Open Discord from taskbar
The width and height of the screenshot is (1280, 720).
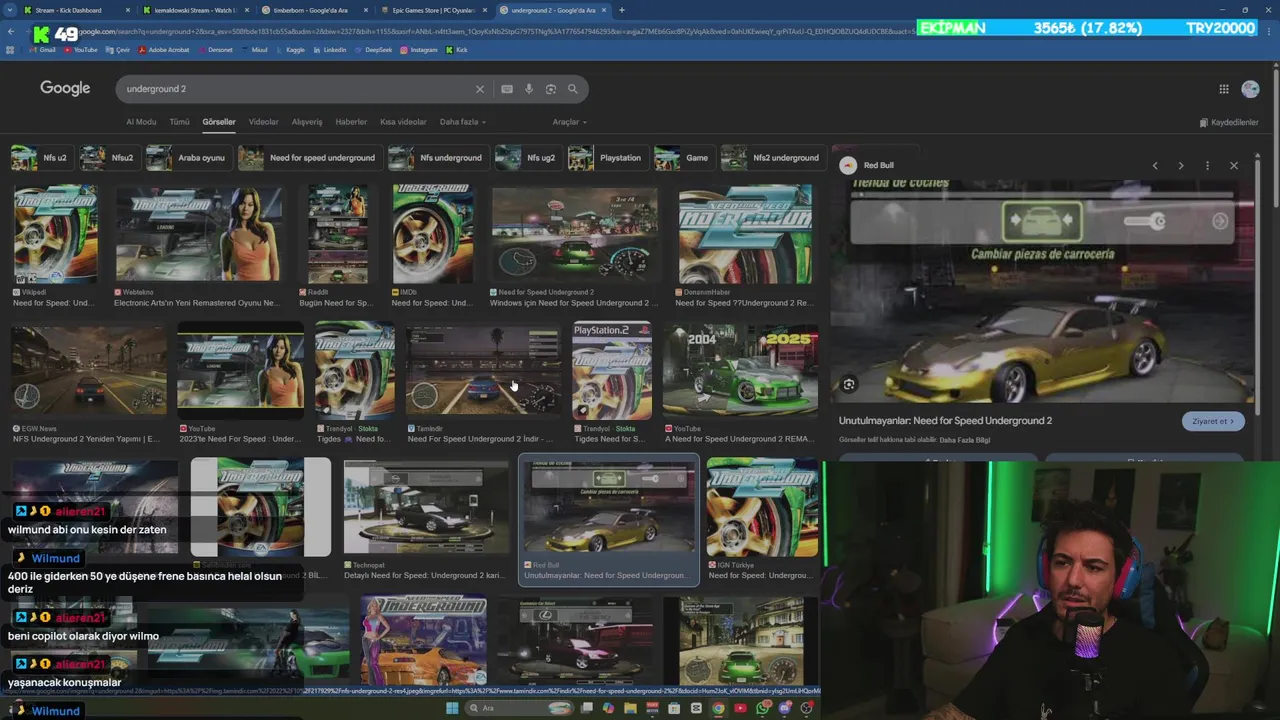(x=784, y=708)
